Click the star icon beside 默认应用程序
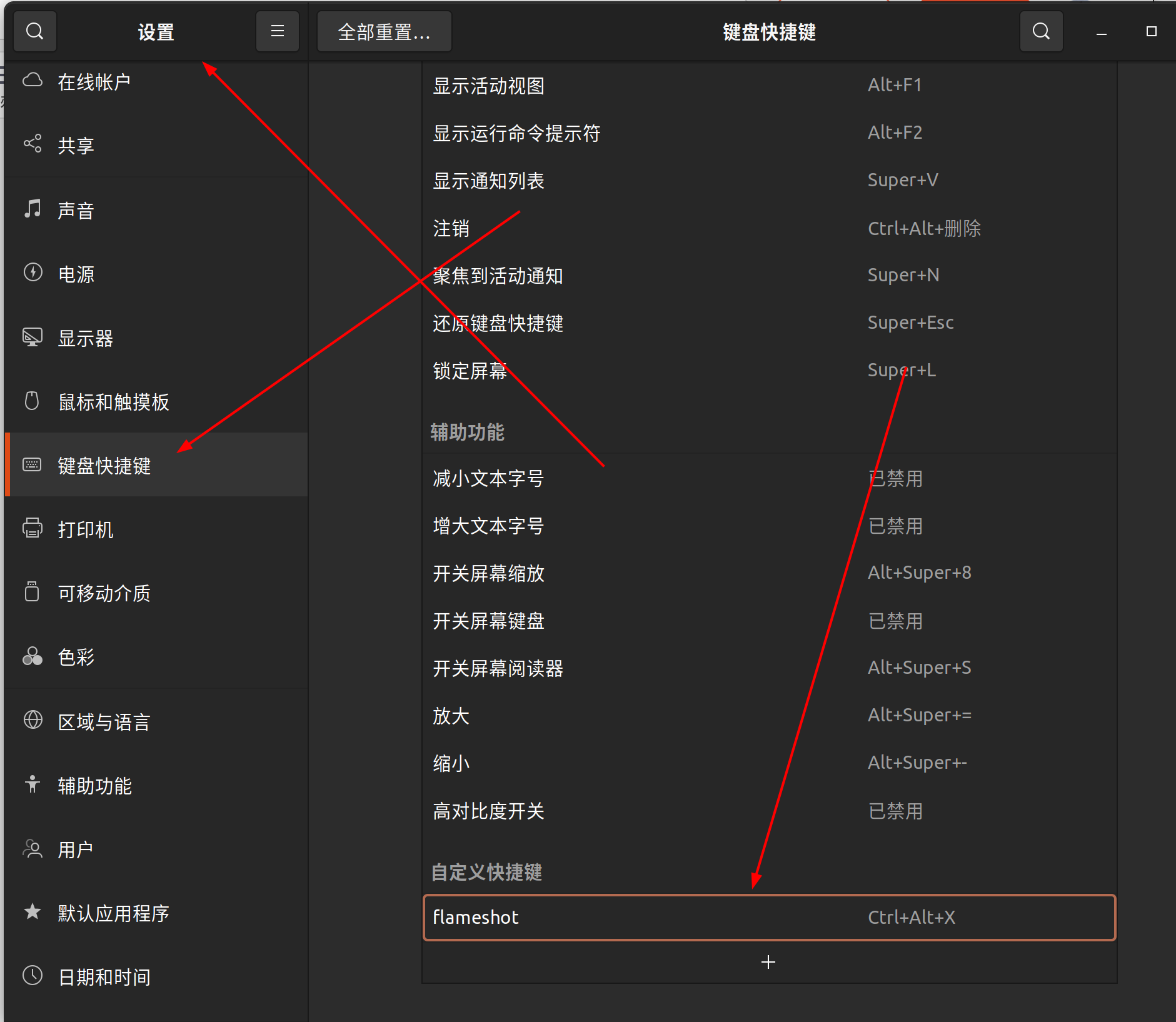 (x=33, y=912)
